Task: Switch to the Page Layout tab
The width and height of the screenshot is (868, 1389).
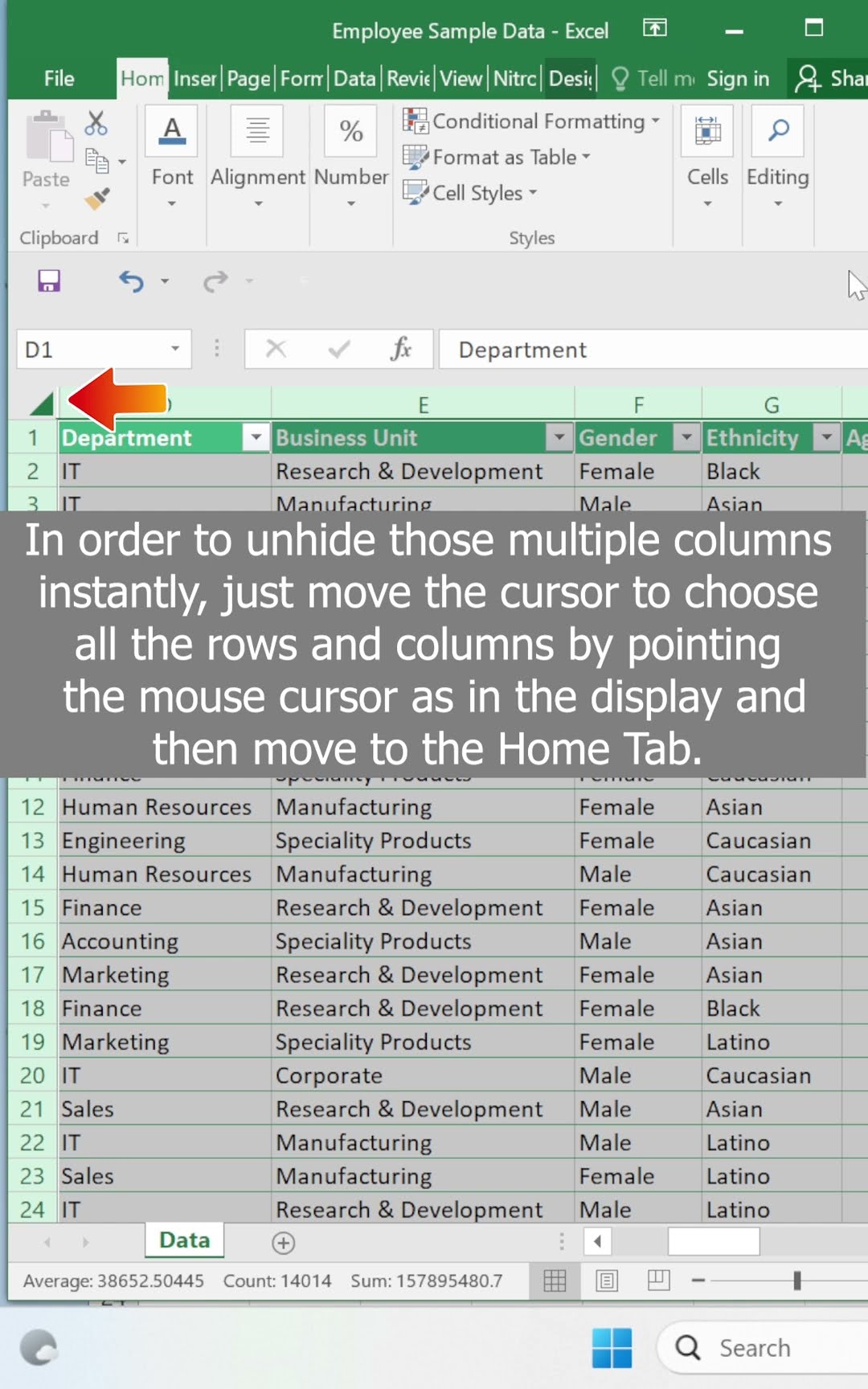Action: tap(248, 78)
